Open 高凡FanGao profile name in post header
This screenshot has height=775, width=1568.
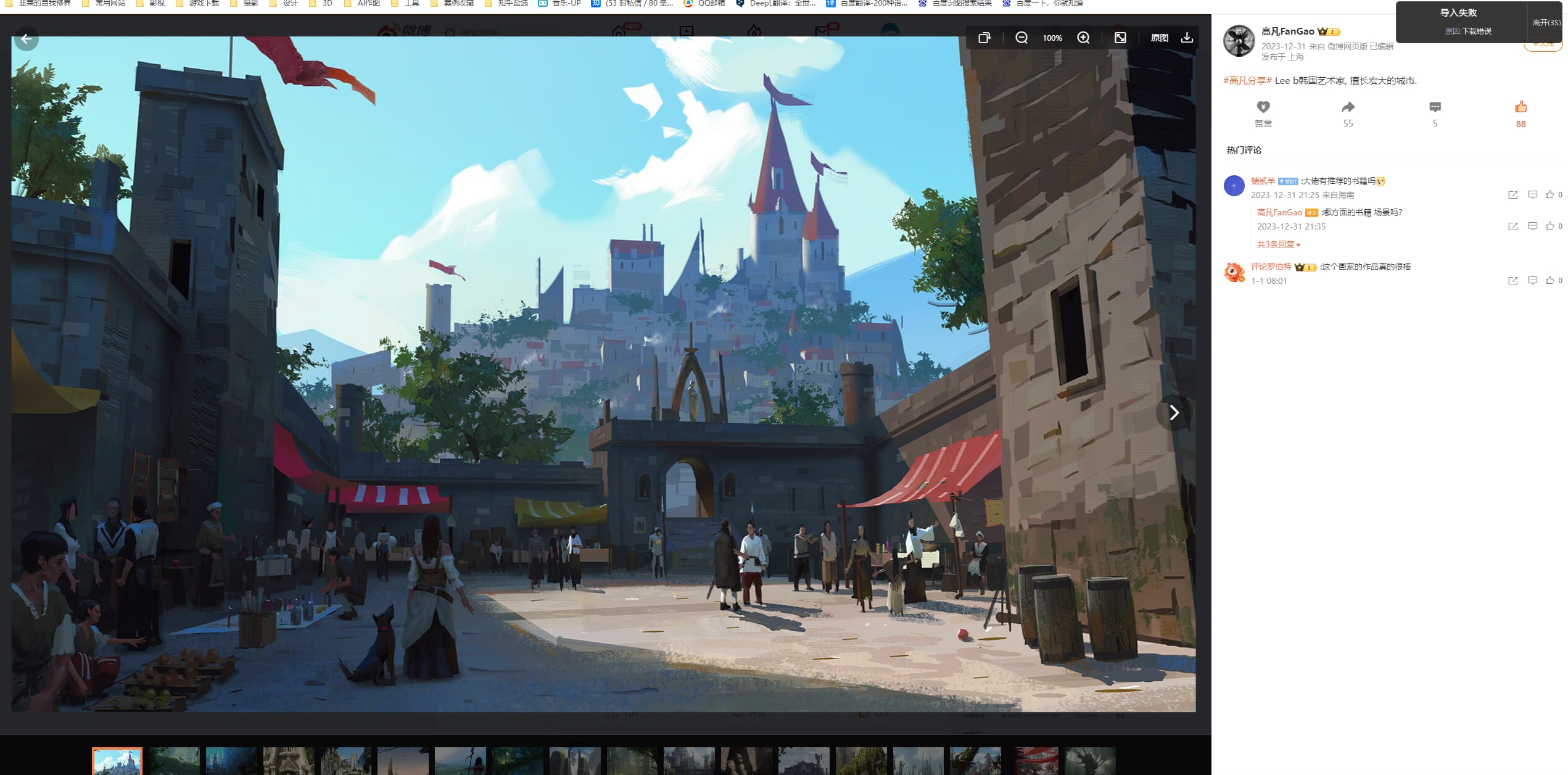tap(1287, 31)
